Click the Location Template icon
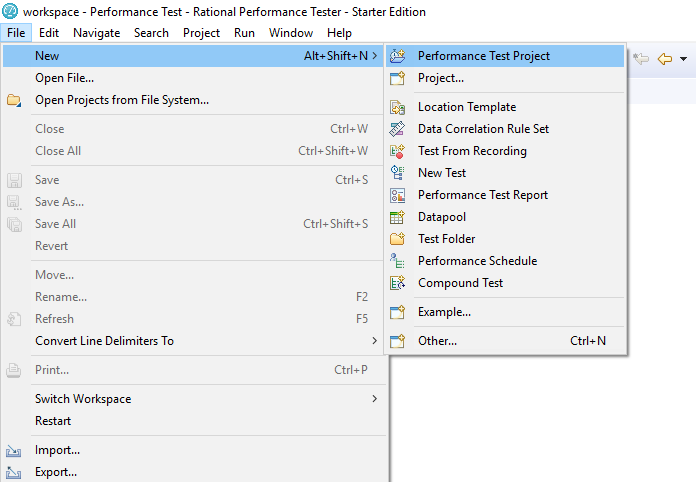696x482 pixels. [397, 107]
